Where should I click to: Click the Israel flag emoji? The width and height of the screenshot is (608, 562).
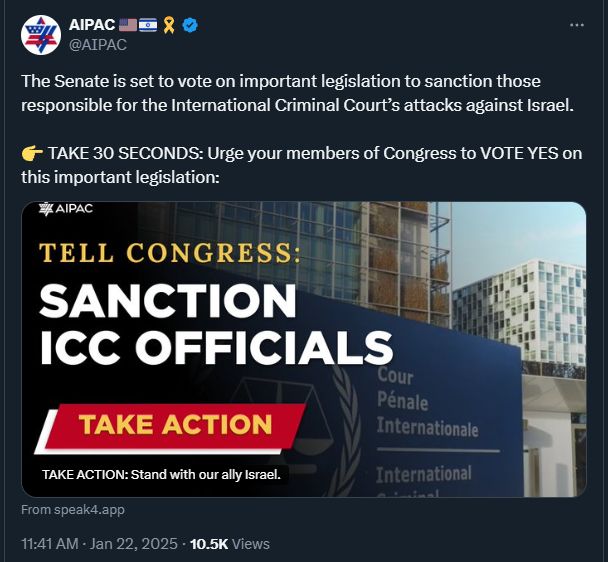148,25
